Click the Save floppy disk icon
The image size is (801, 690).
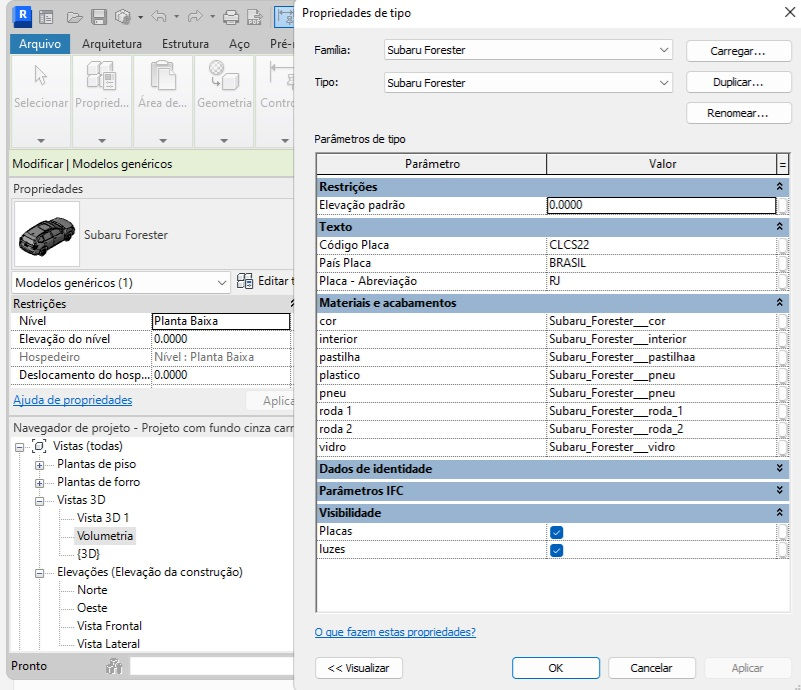click(99, 17)
